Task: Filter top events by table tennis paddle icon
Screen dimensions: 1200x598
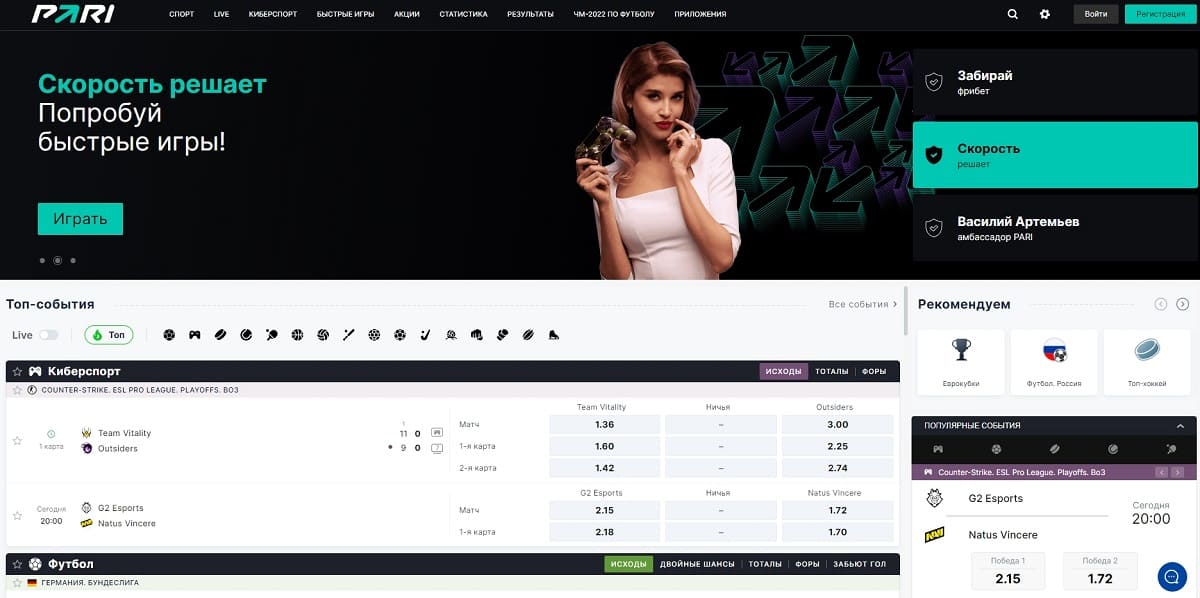Action: coord(272,335)
